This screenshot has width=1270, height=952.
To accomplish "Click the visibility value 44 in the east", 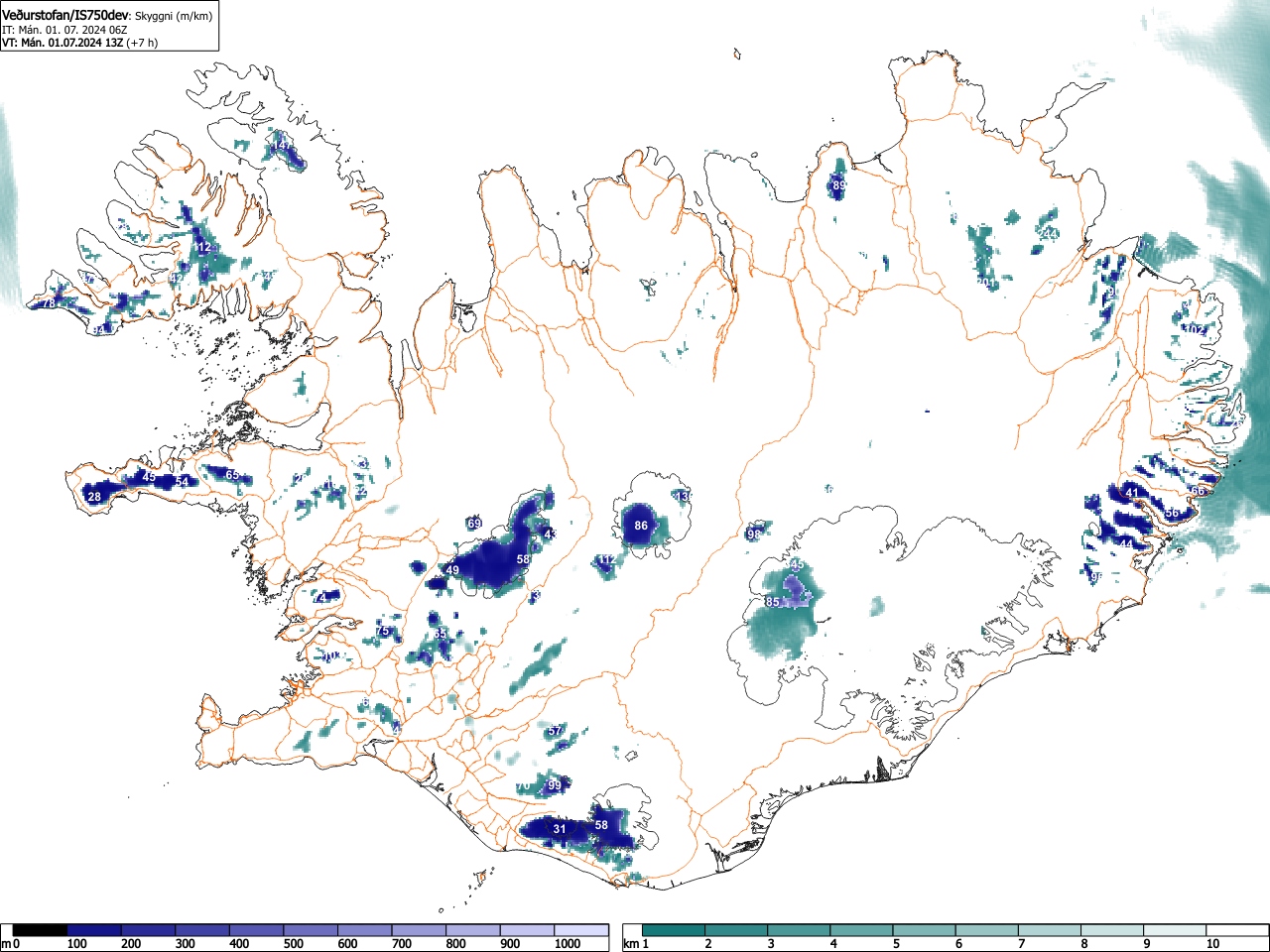I will pyautogui.click(x=1126, y=544).
